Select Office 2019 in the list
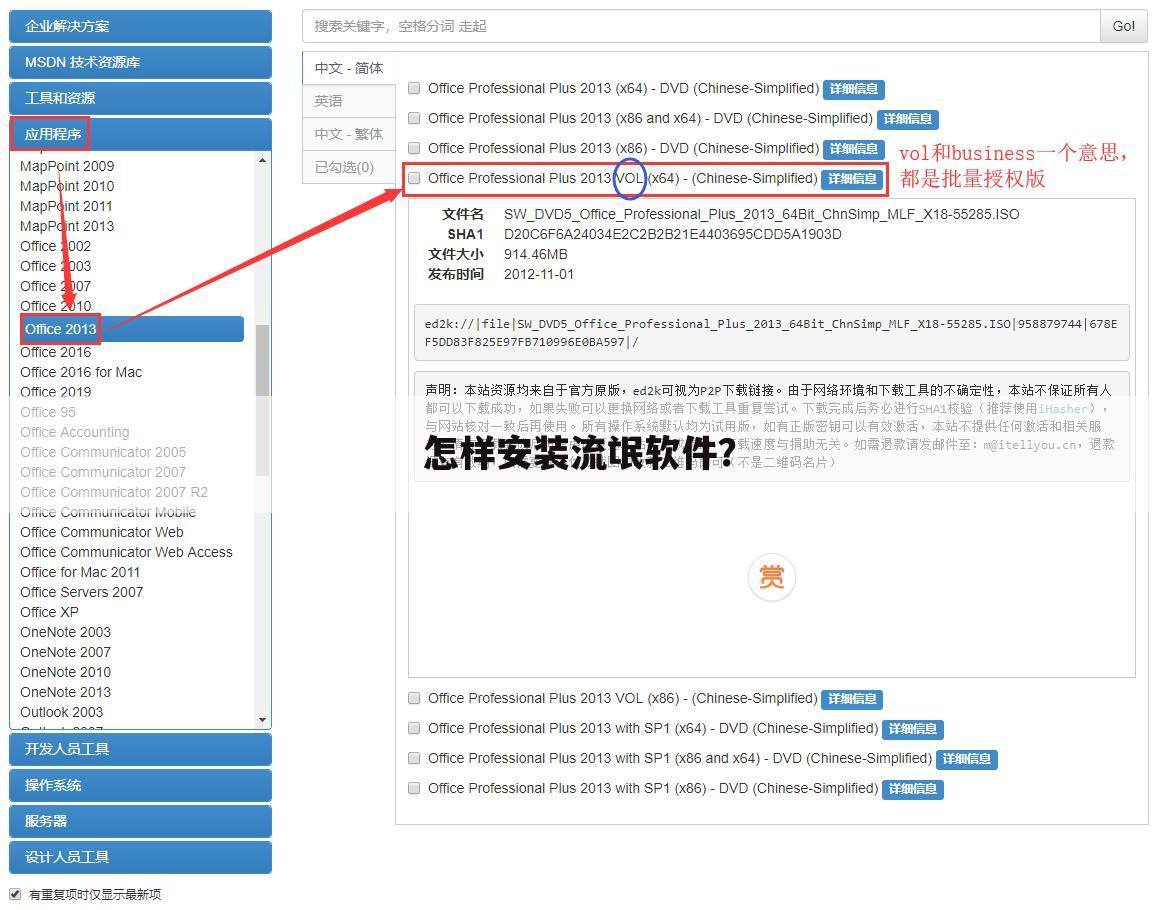1158x910 pixels. tap(55, 392)
